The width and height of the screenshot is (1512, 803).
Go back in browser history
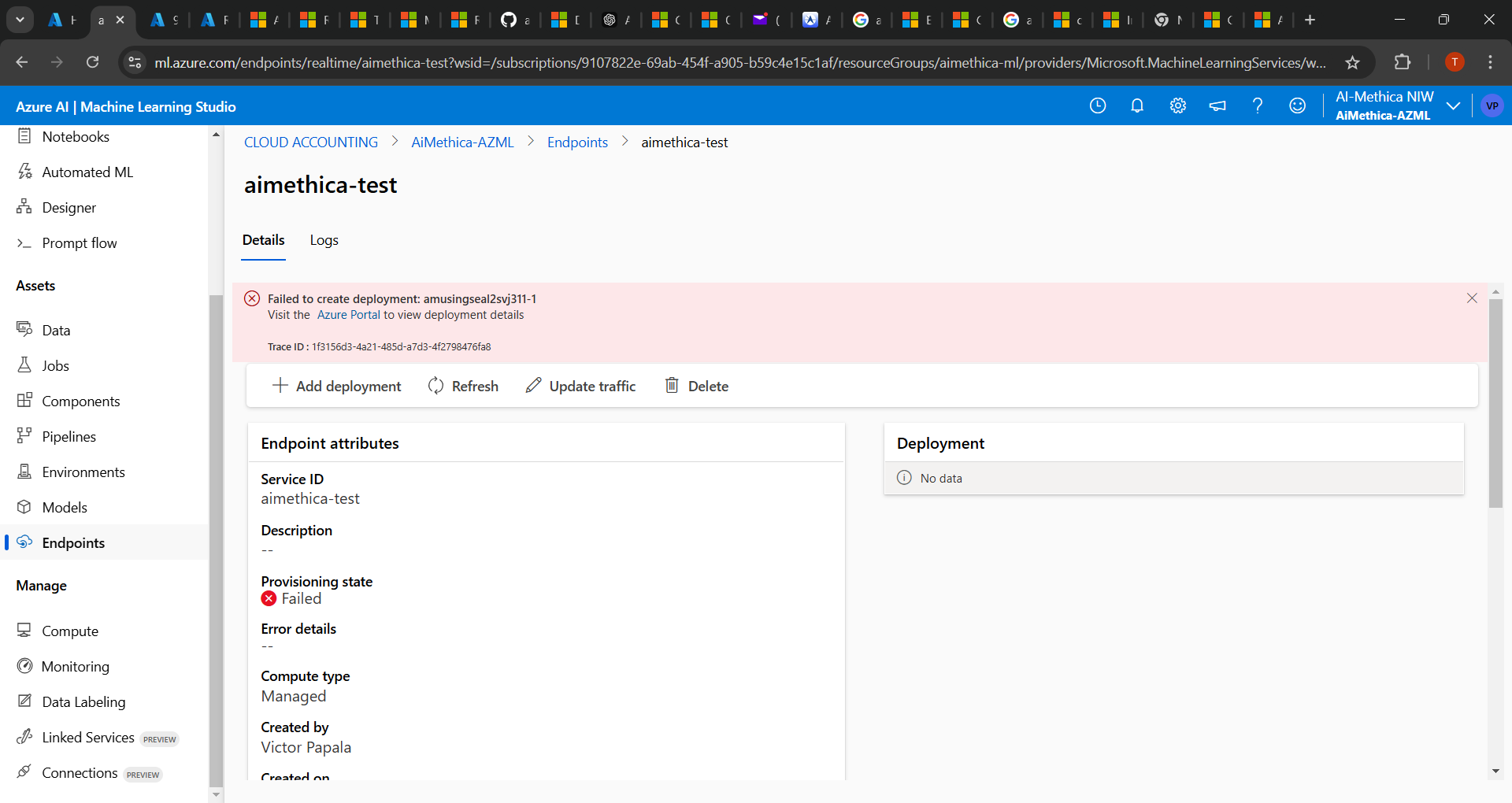(x=22, y=62)
